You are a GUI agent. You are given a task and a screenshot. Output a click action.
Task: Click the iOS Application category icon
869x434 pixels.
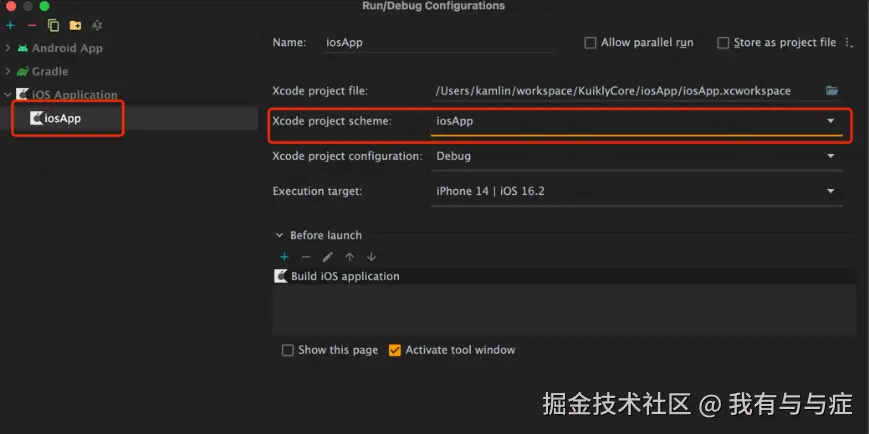pyautogui.click(x=22, y=95)
